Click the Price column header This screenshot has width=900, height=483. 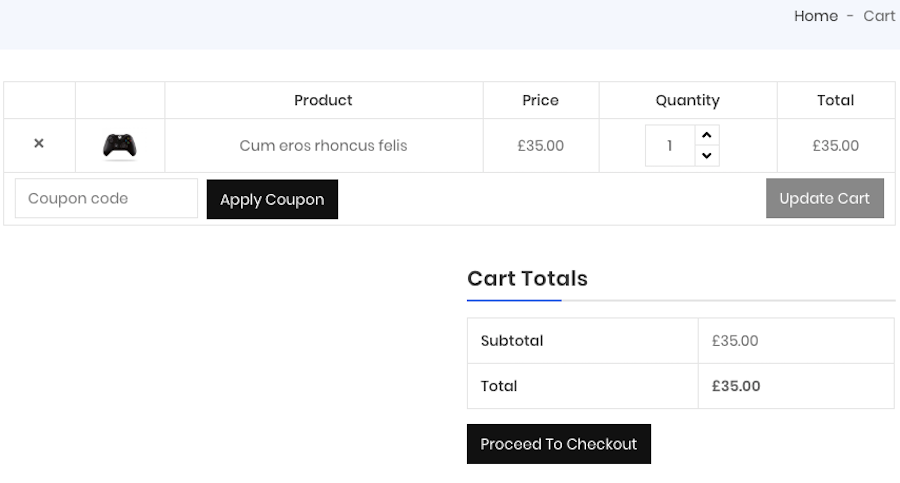(x=540, y=100)
